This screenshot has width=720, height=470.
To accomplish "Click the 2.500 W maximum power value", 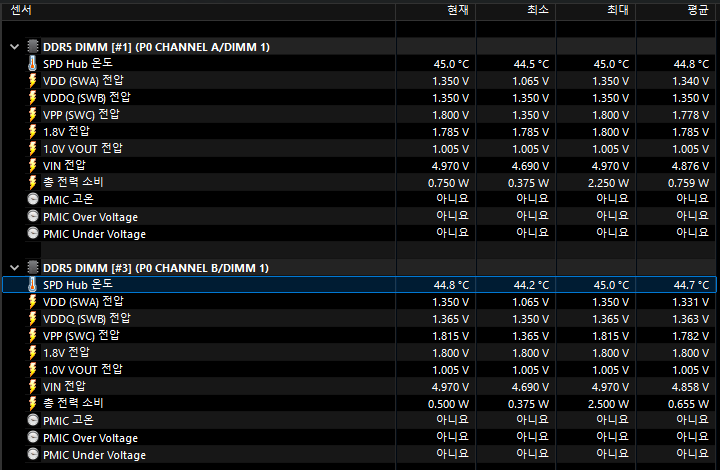I will [608, 404].
